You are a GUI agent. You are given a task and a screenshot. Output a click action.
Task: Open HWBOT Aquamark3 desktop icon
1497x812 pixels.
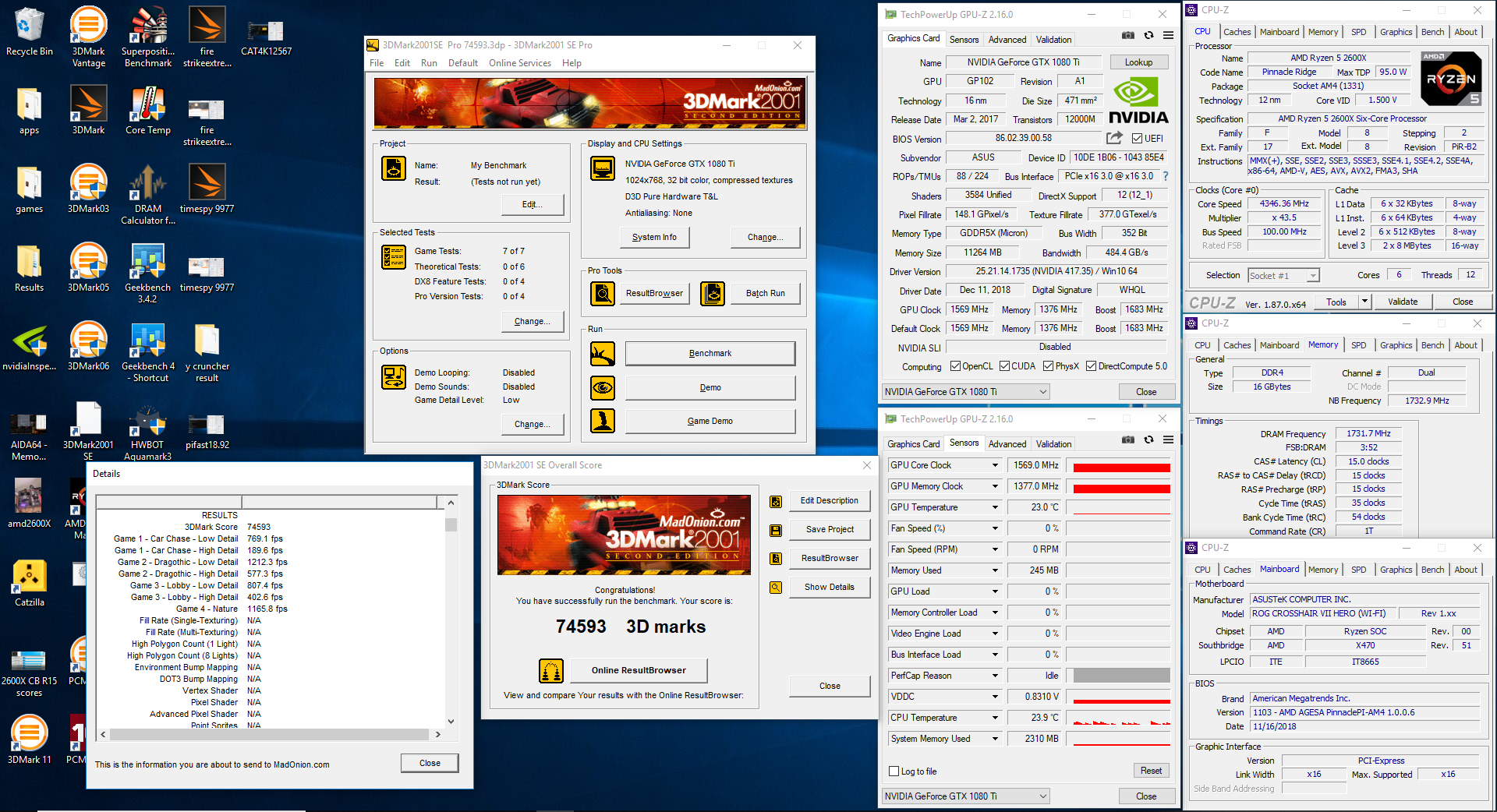[x=148, y=431]
